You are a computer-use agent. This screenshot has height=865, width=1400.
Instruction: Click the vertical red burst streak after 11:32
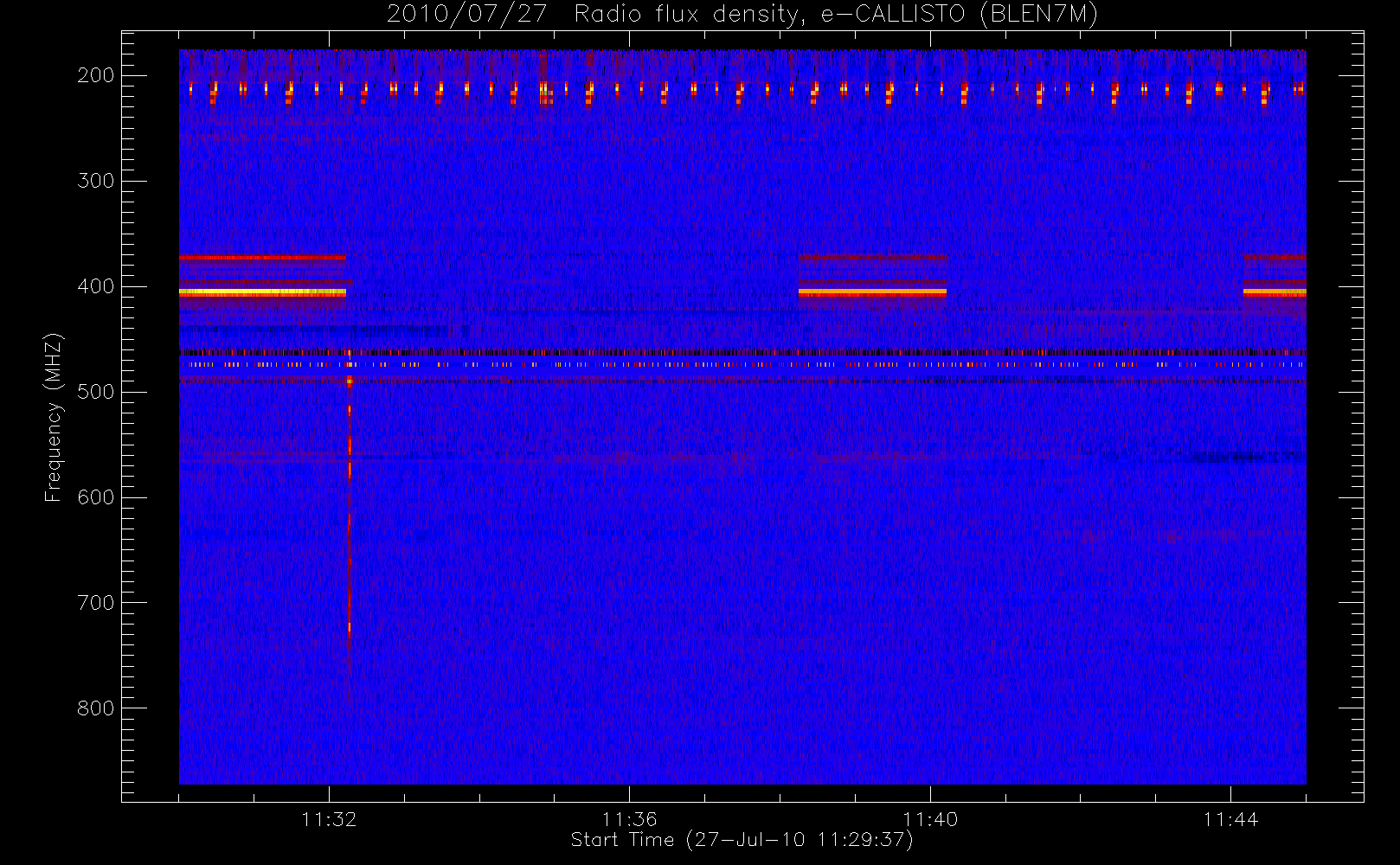(x=350, y=510)
